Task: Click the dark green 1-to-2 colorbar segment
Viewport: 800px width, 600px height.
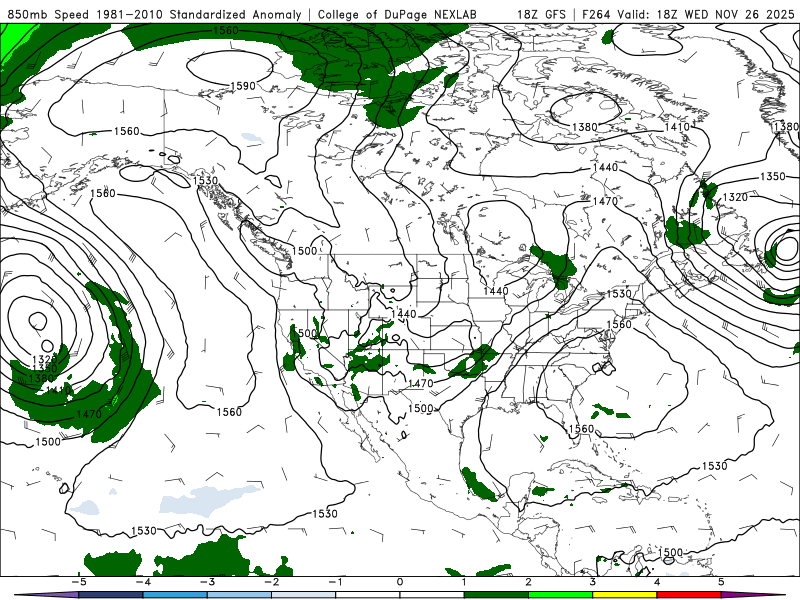Action: [x=496, y=595]
